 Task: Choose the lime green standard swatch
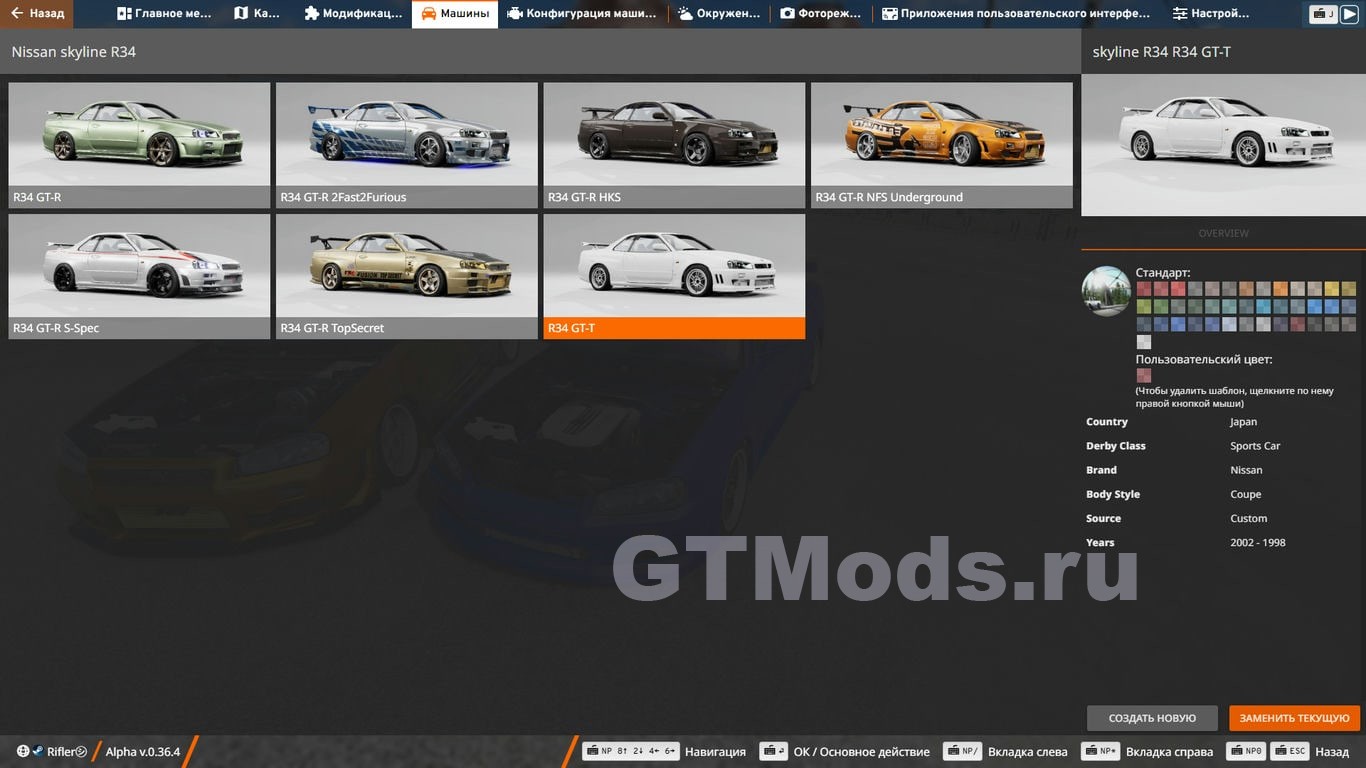tap(1144, 307)
